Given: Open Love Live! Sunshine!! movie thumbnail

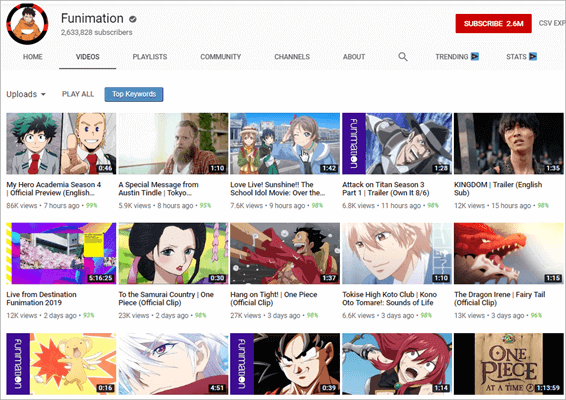Looking at the screenshot, I should 285,144.
